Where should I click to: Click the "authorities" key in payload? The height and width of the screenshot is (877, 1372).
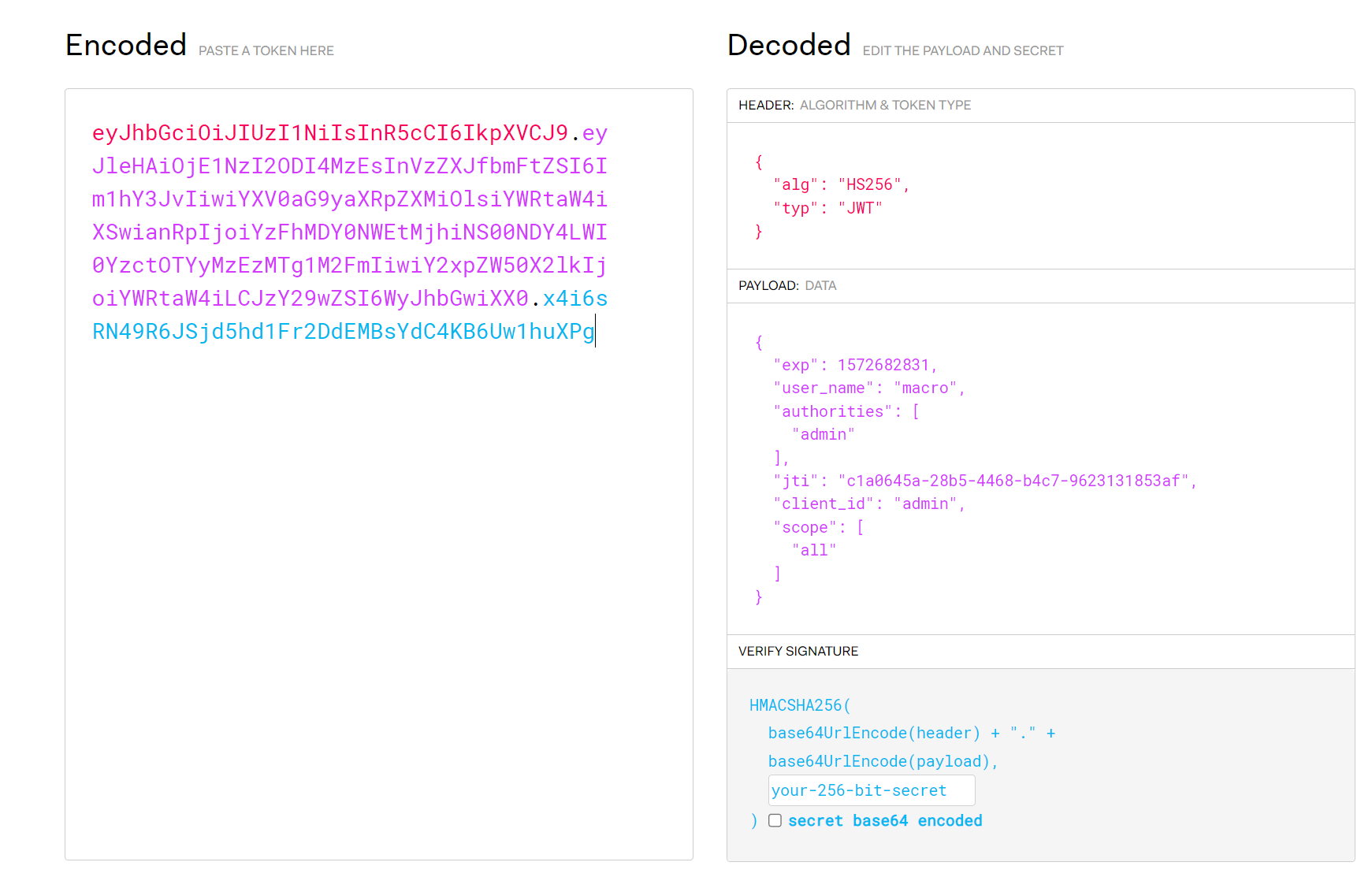[x=832, y=411]
